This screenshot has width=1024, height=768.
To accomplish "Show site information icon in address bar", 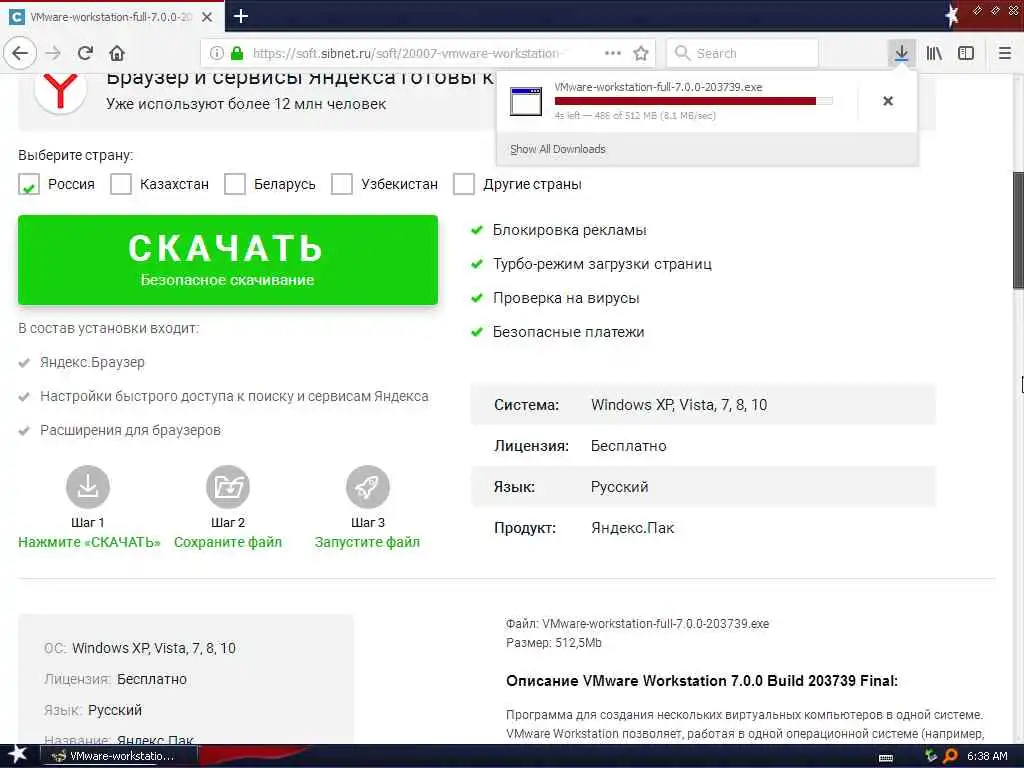I will pos(217,53).
